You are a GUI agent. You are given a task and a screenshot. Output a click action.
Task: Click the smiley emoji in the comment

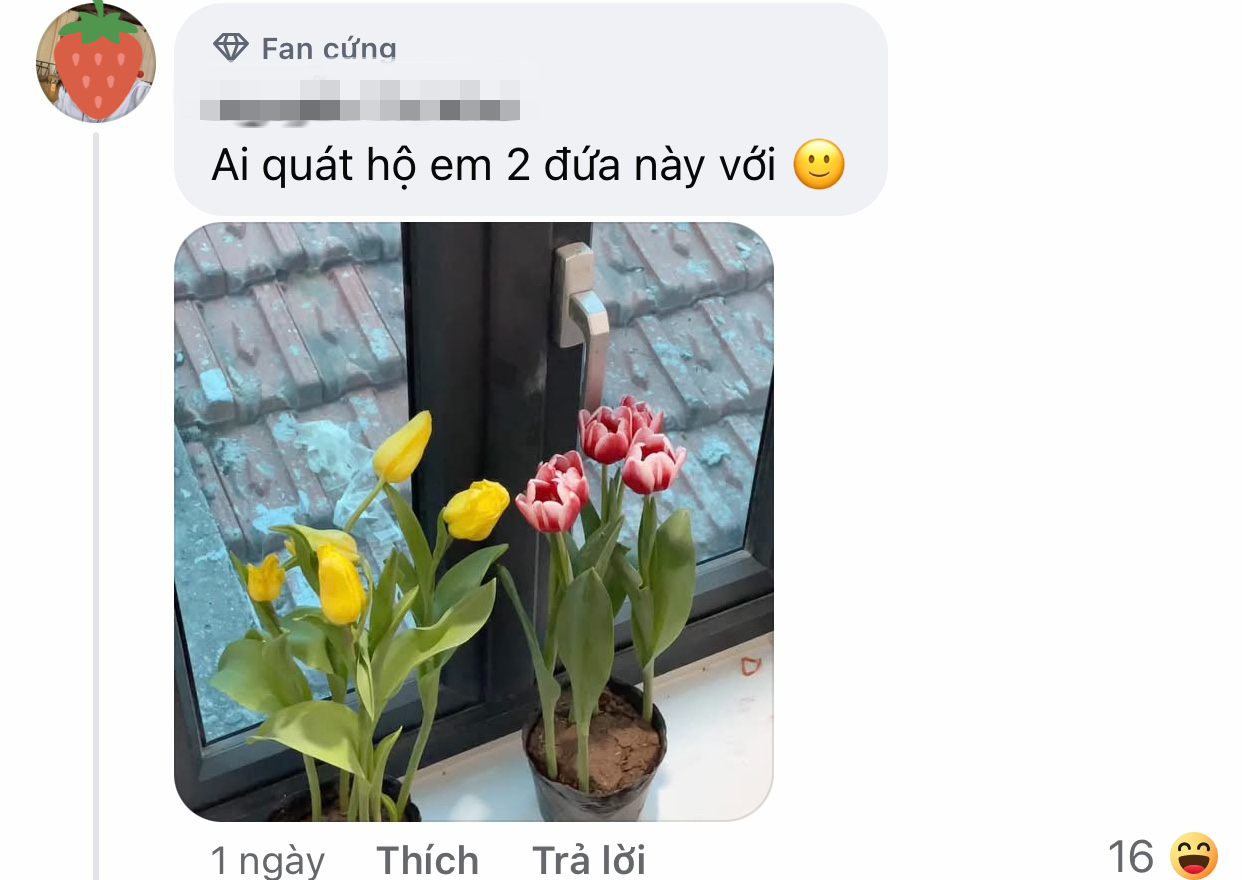click(819, 165)
